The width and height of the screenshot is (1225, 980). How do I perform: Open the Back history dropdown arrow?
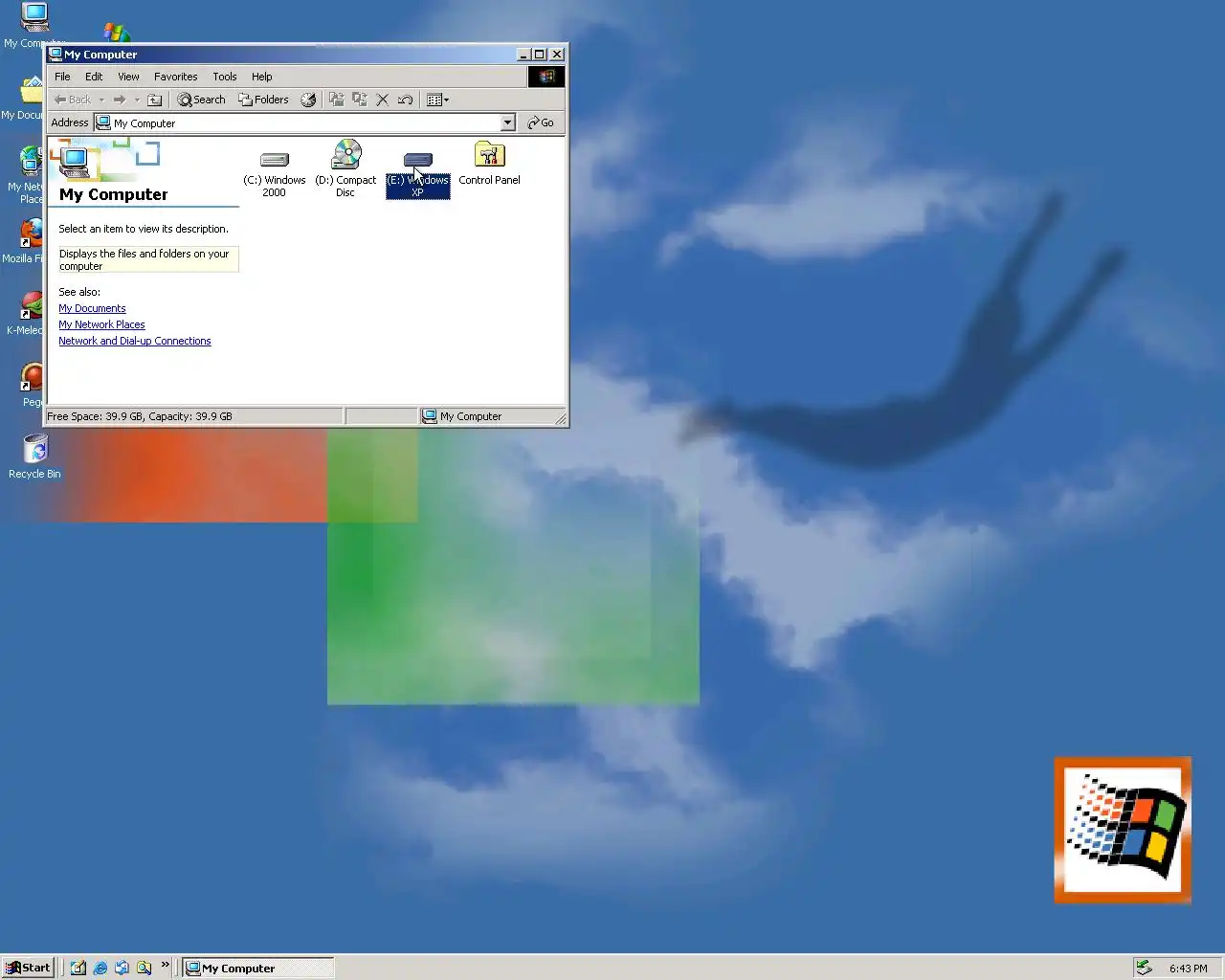101,100
